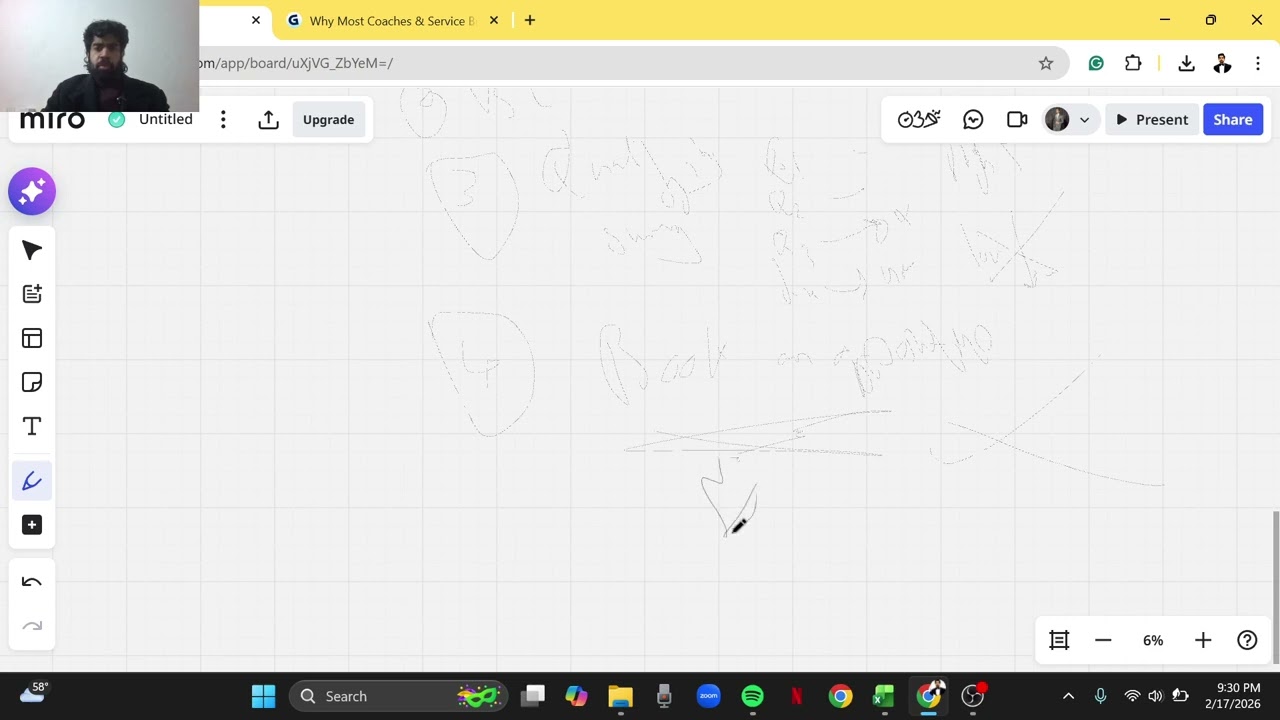Open Grammarly extension icon
Image resolution: width=1280 pixels, height=720 pixels.
[1096, 63]
